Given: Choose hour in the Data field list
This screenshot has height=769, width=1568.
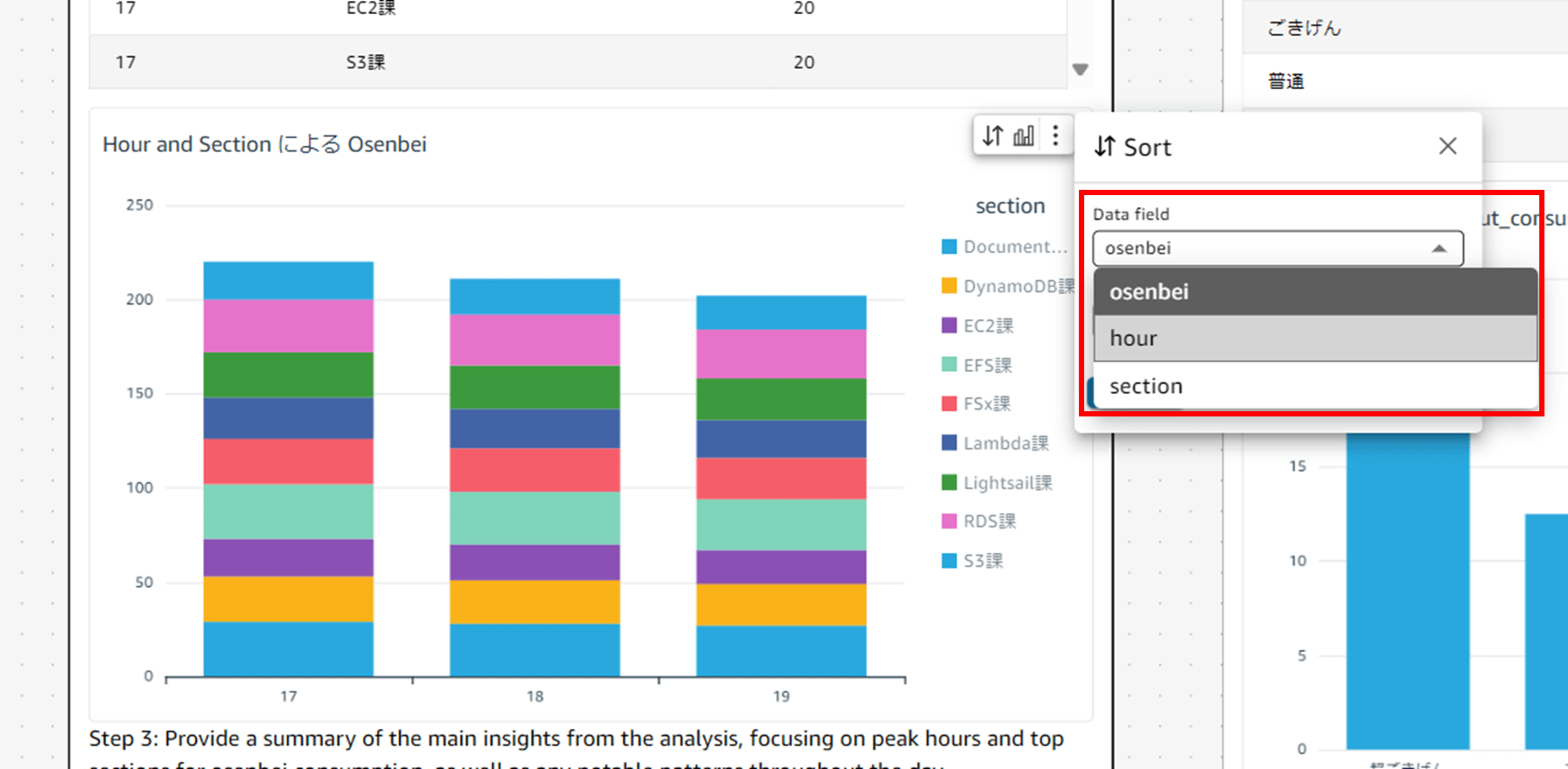Looking at the screenshot, I should click(x=1315, y=339).
